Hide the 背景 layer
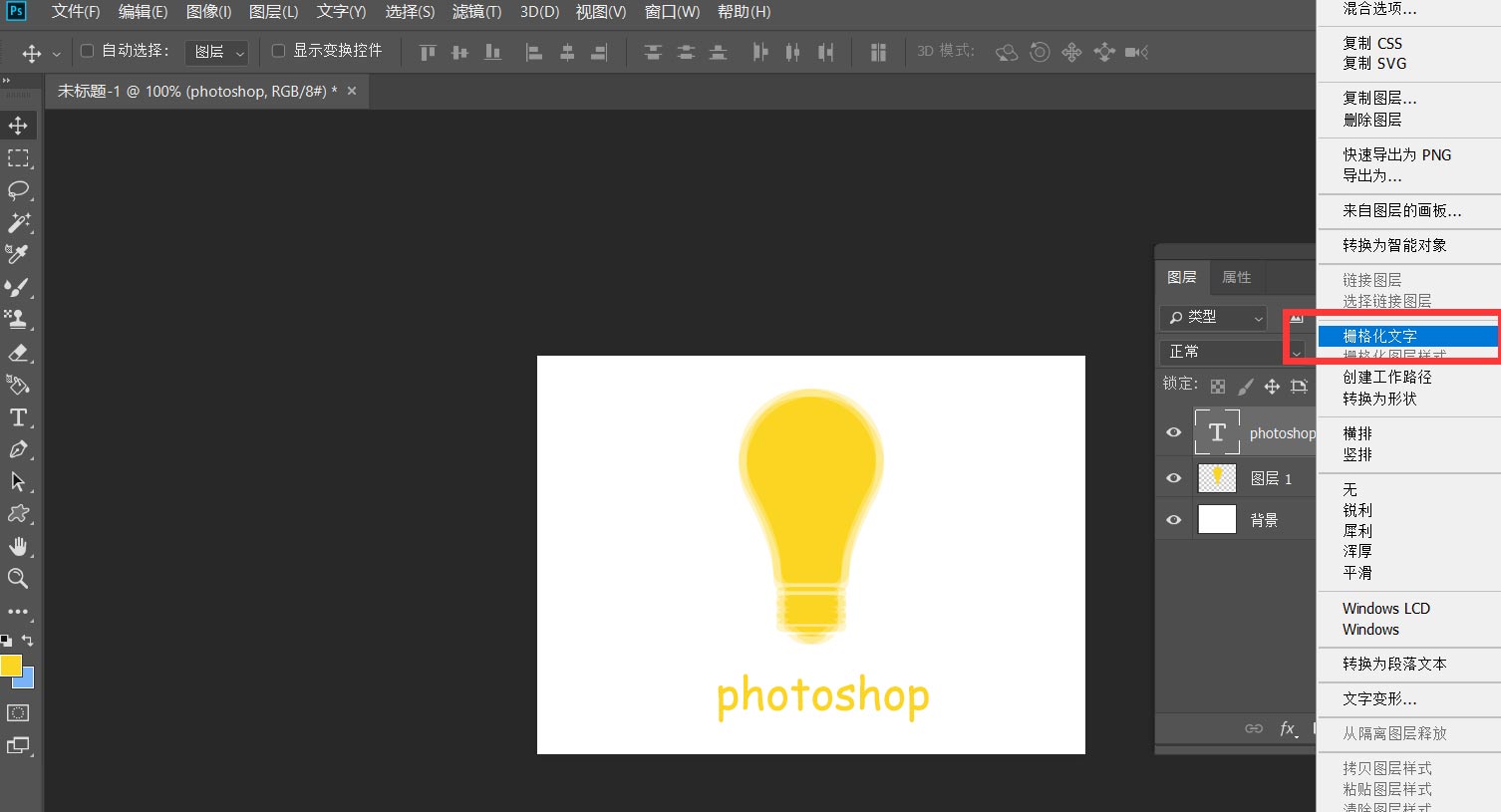This screenshot has width=1501, height=812. (1174, 520)
